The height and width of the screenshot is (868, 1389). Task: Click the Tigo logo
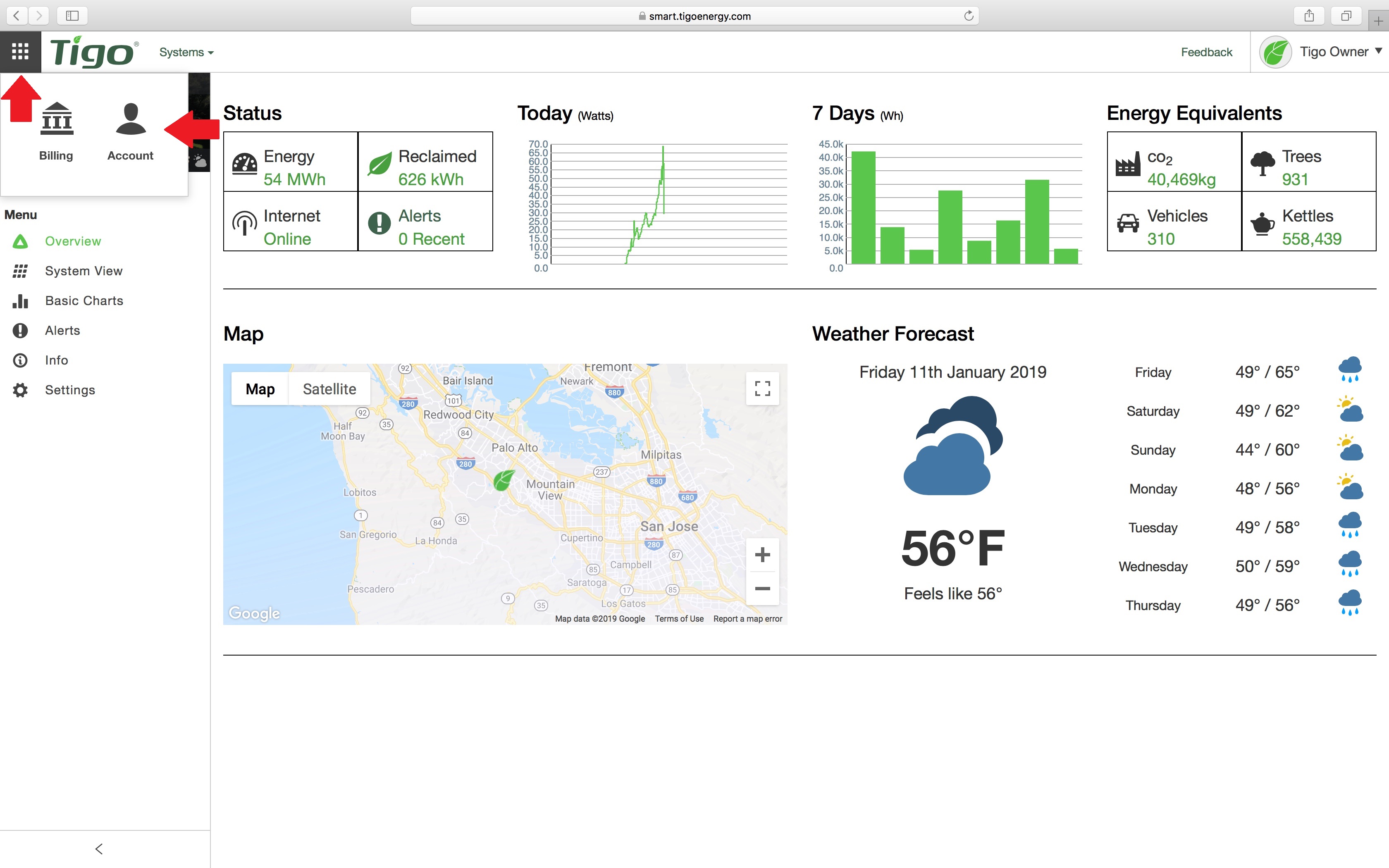pos(94,52)
